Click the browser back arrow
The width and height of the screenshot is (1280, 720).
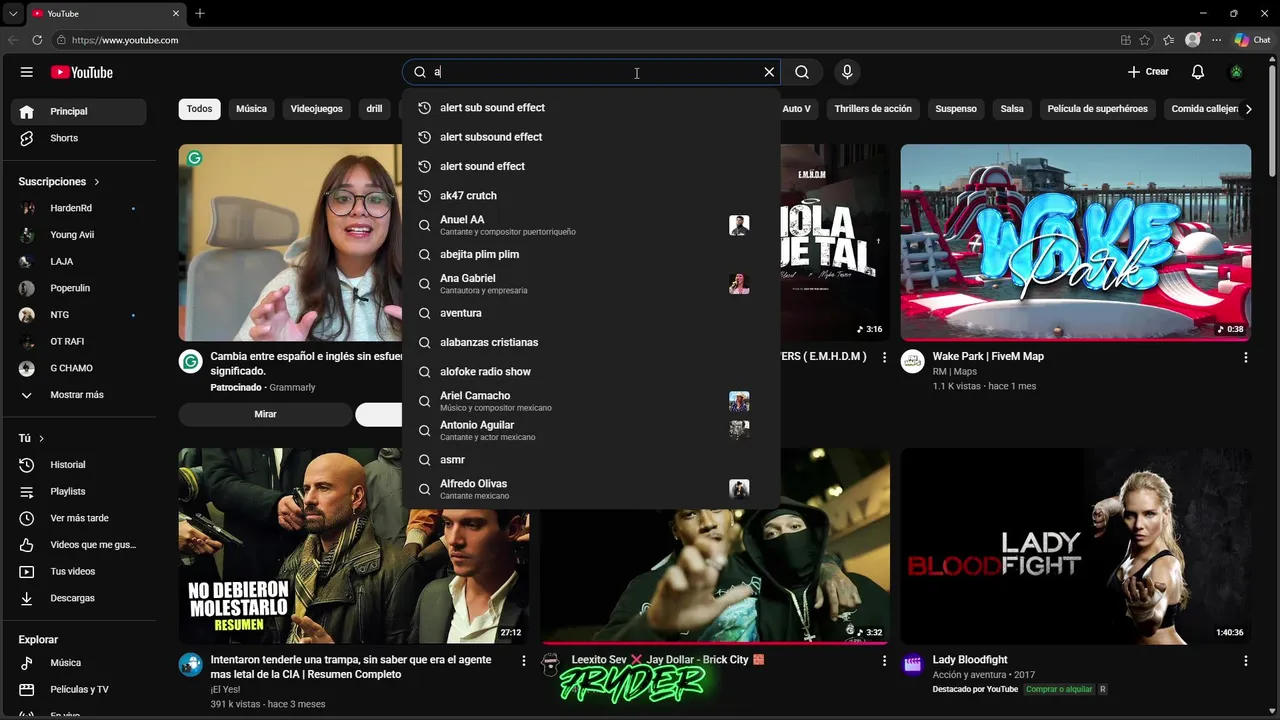(13, 40)
